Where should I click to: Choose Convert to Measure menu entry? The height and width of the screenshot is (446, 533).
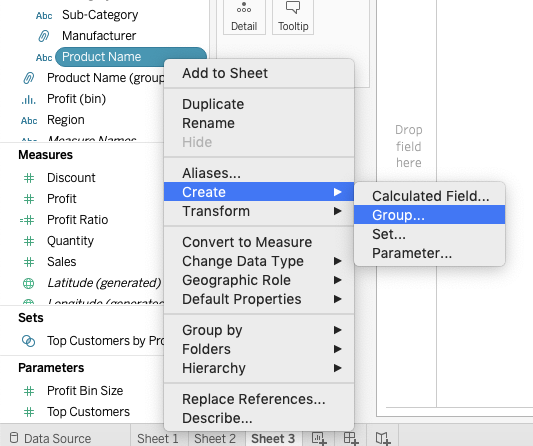point(259,242)
